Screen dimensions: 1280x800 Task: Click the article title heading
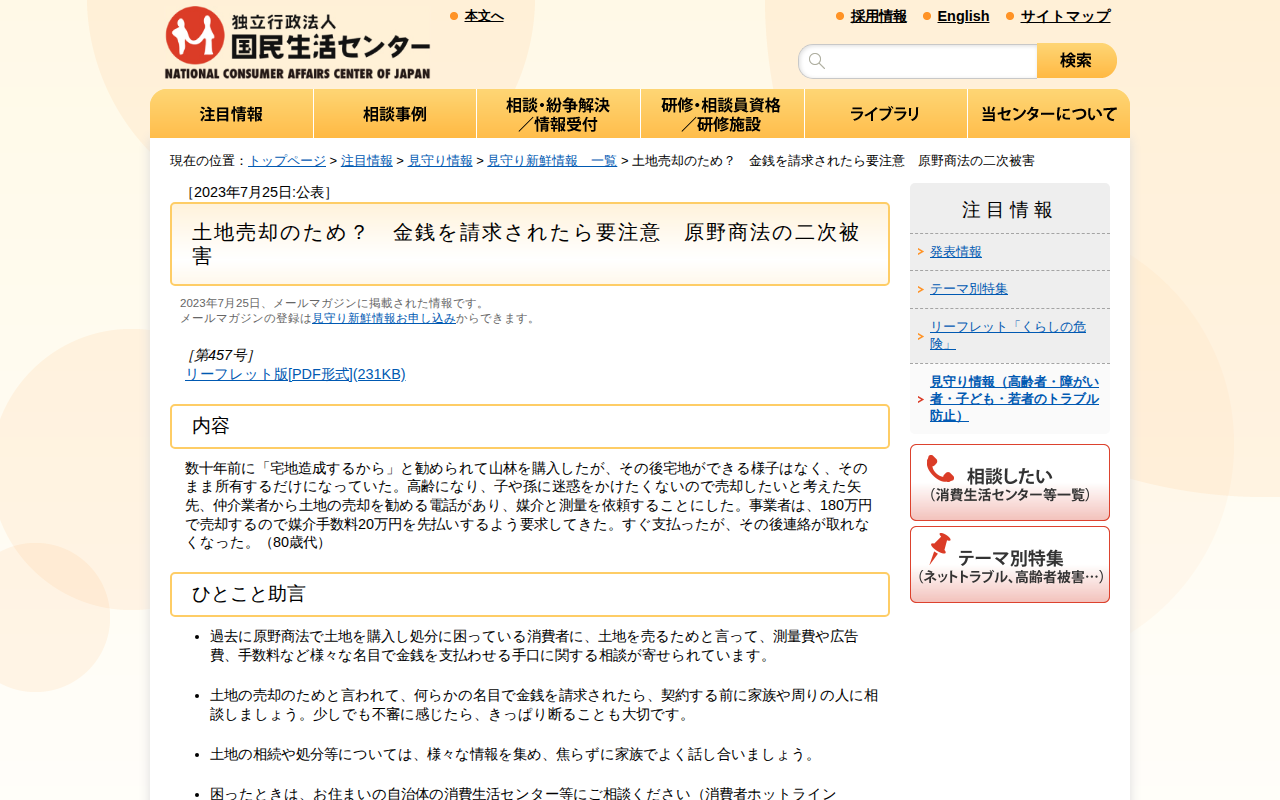pyautogui.click(x=530, y=244)
